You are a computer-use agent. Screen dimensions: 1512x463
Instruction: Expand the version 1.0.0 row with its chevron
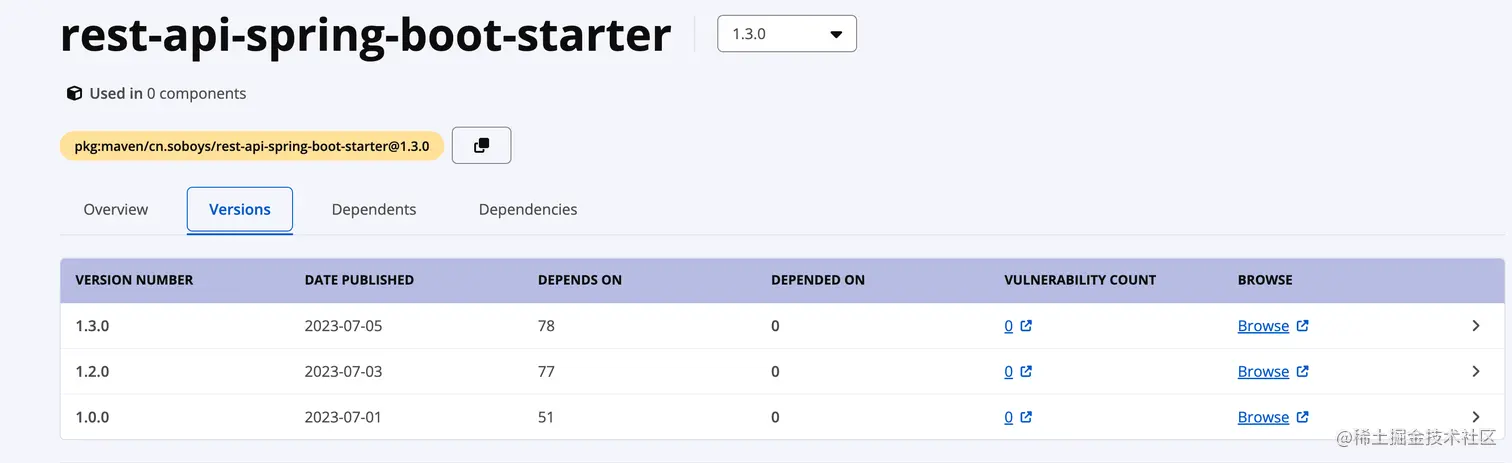pyautogui.click(x=1476, y=417)
